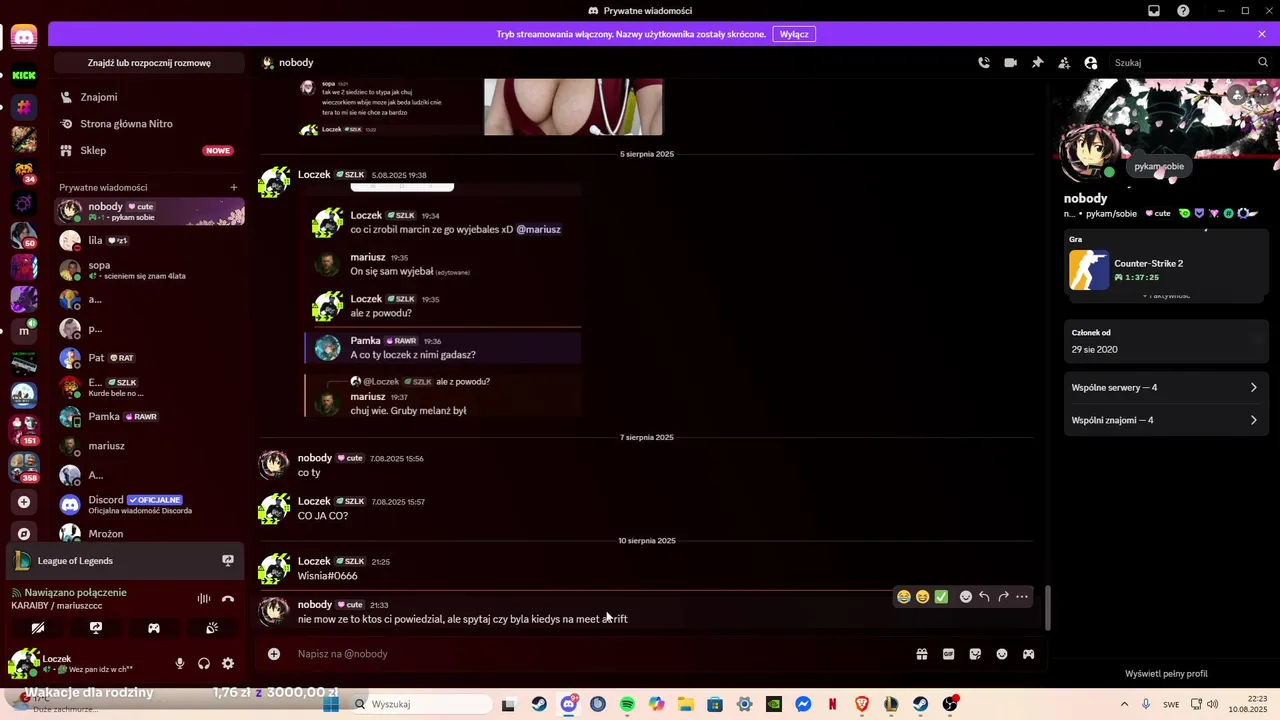Screen dimensions: 1280x720
Task: Open Znajomi friends tab
Action: [149, 97]
